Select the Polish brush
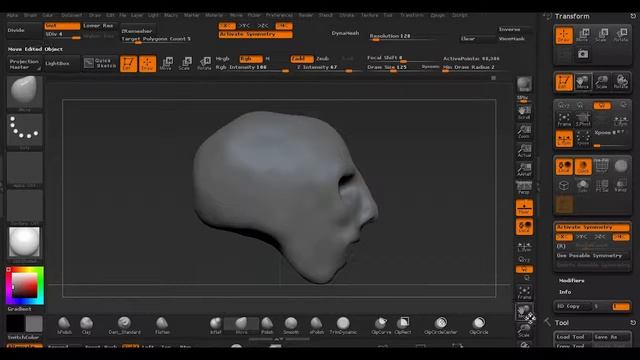 (267, 326)
